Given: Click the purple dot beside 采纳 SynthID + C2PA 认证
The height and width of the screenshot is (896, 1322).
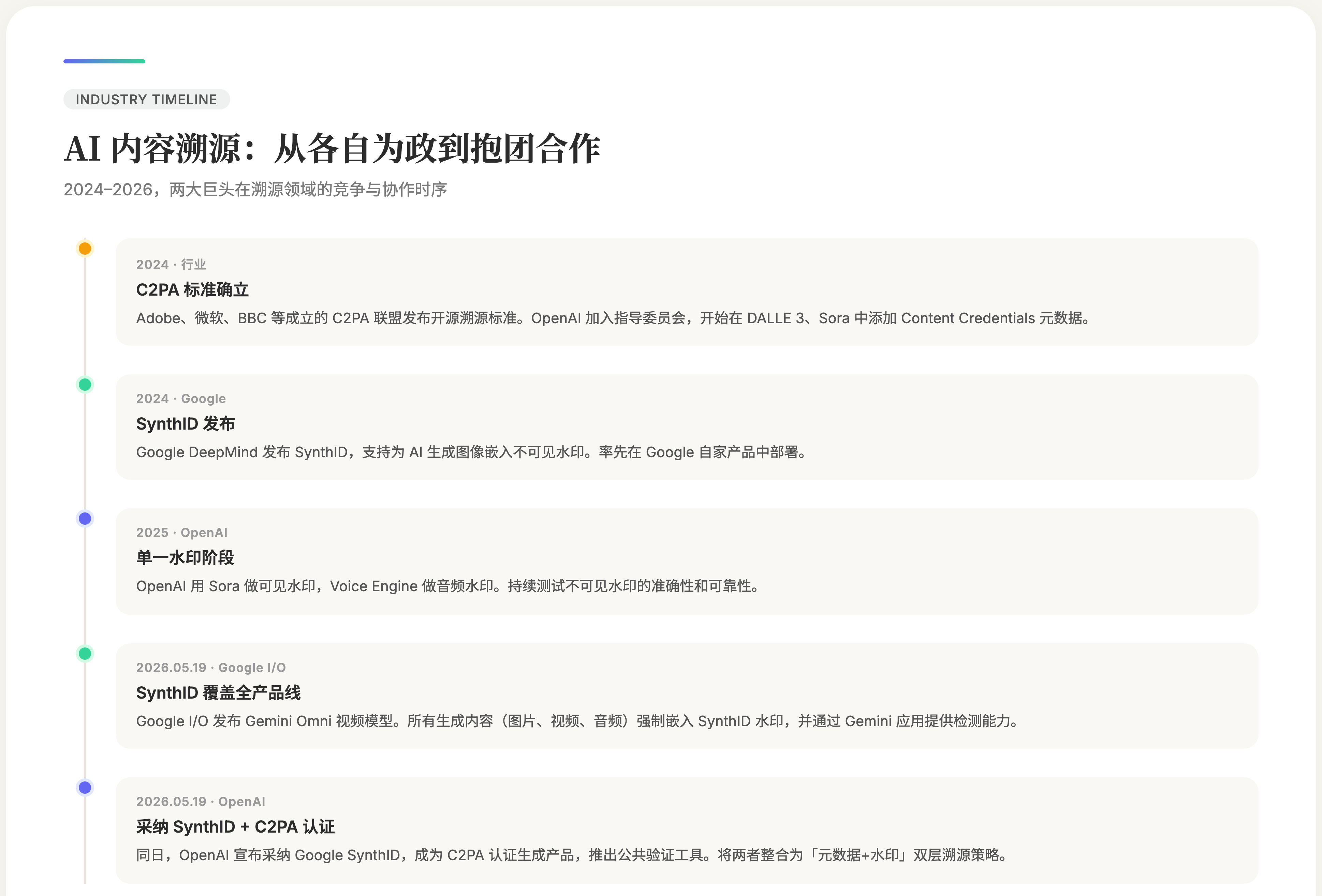Looking at the screenshot, I should point(85,788).
